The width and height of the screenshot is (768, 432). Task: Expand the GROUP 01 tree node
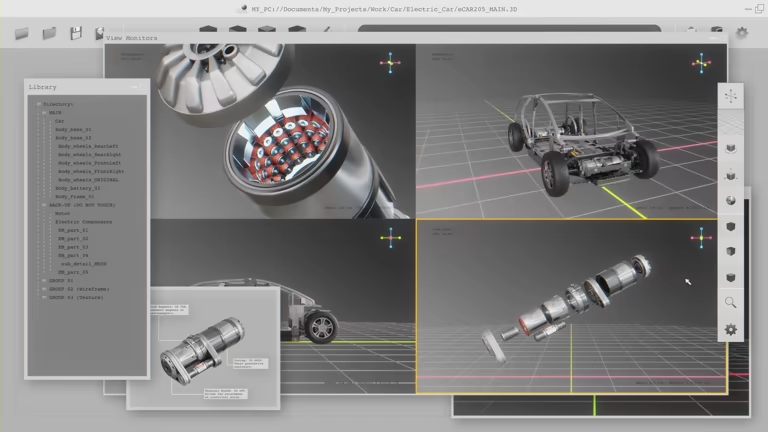[x=43, y=281]
